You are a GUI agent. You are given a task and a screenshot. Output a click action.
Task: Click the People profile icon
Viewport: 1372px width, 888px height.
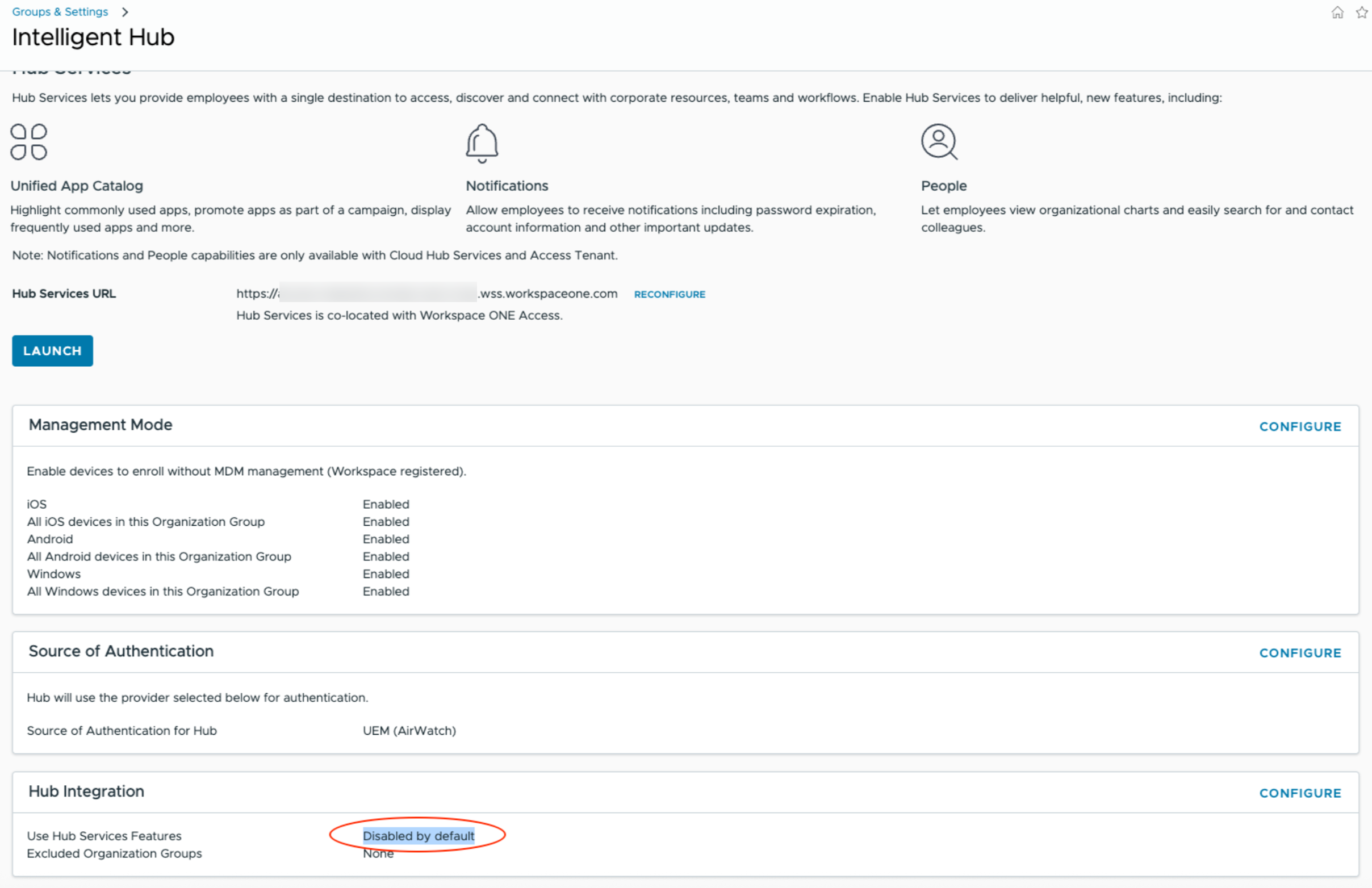coord(939,143)
